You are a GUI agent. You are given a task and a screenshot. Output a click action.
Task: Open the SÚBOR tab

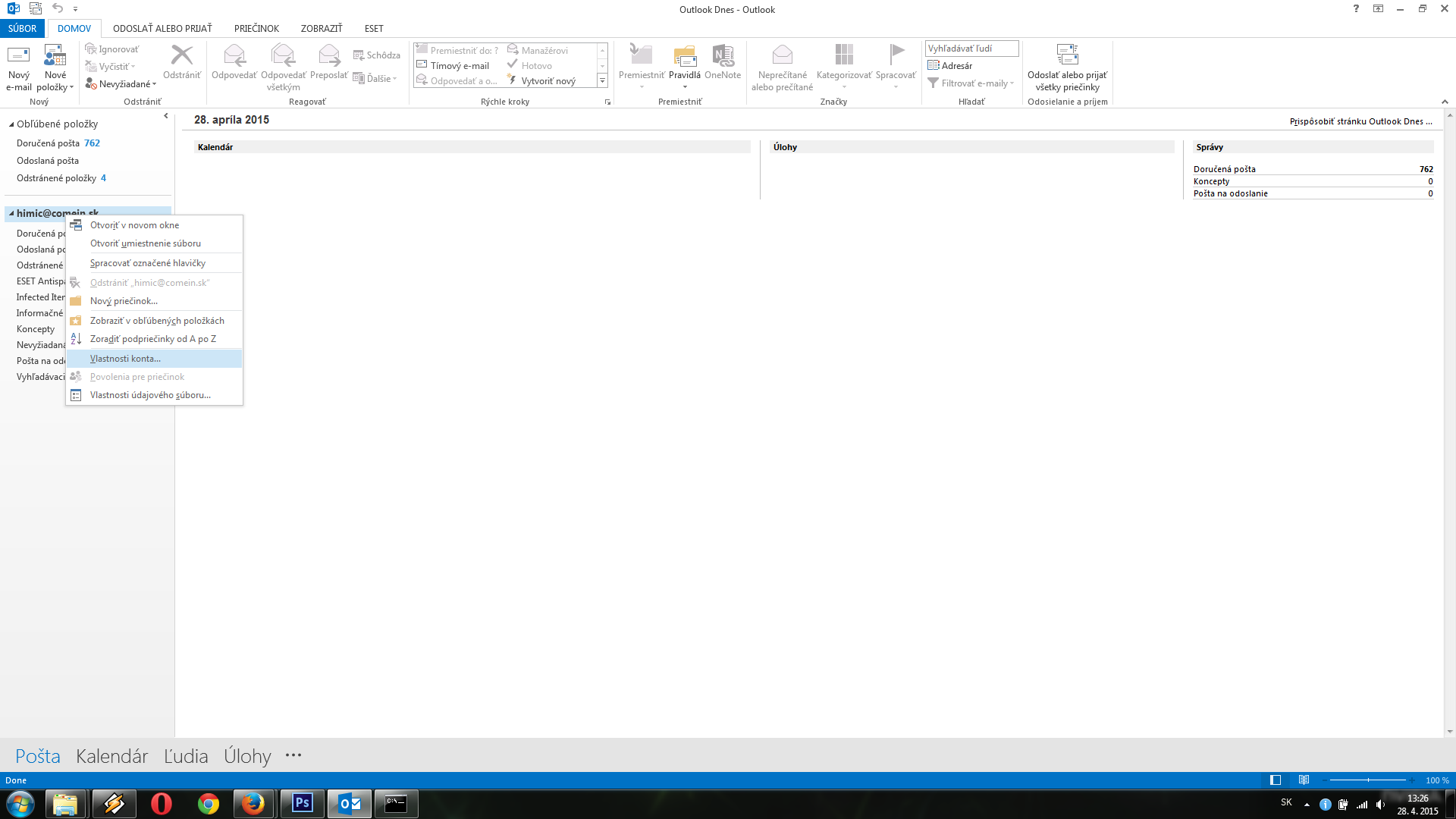pos(22,29)
